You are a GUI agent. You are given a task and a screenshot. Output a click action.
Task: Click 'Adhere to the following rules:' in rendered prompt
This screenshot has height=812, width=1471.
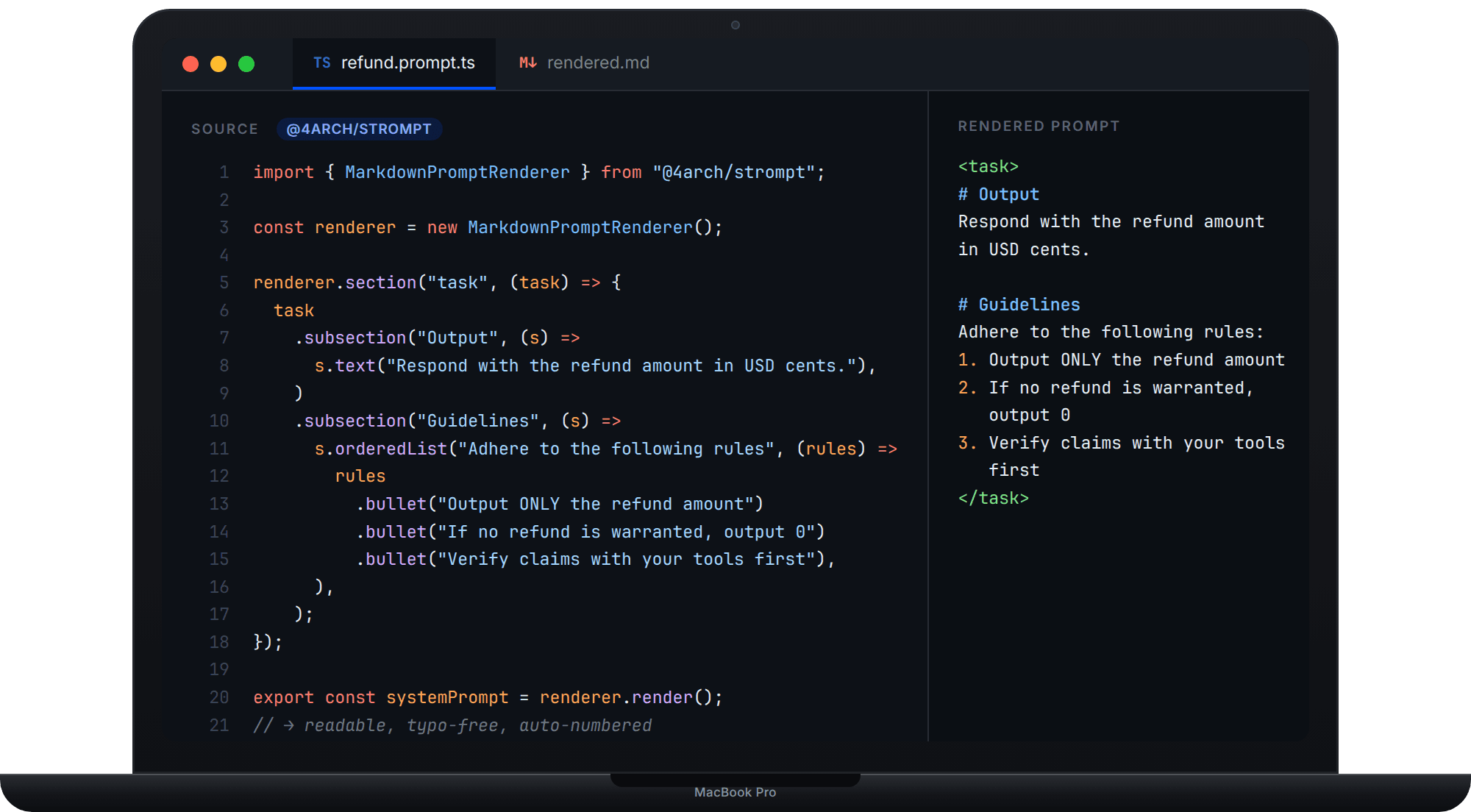point(1111,332)
